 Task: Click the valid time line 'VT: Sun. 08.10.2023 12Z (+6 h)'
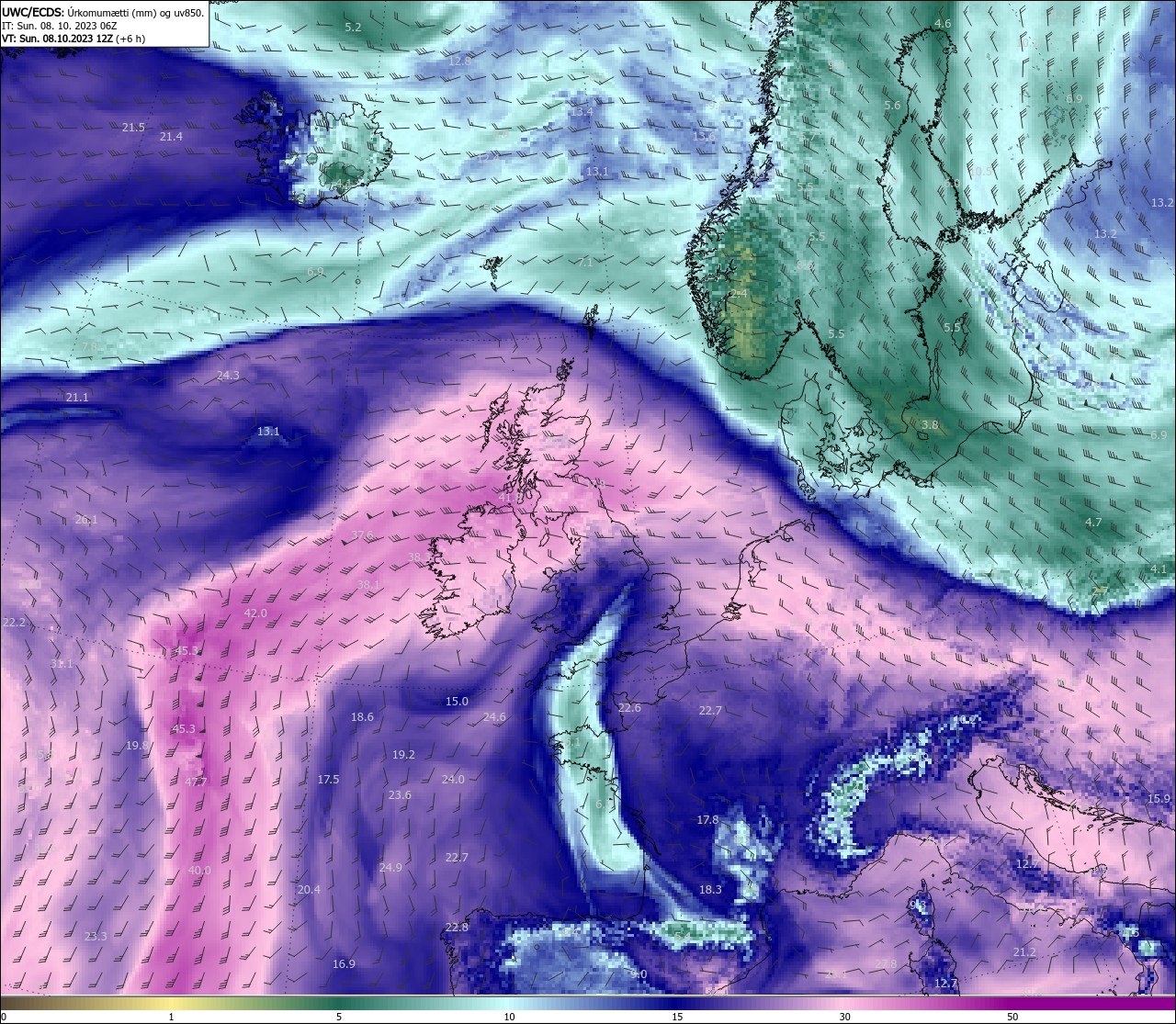[73, 39]
